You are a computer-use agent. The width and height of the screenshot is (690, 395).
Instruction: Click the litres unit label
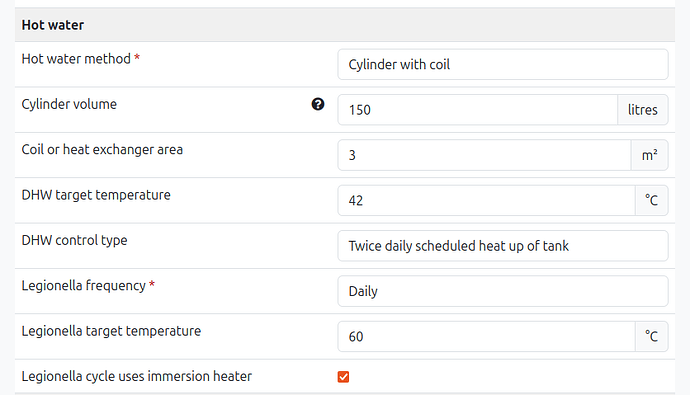coord(642,110)
